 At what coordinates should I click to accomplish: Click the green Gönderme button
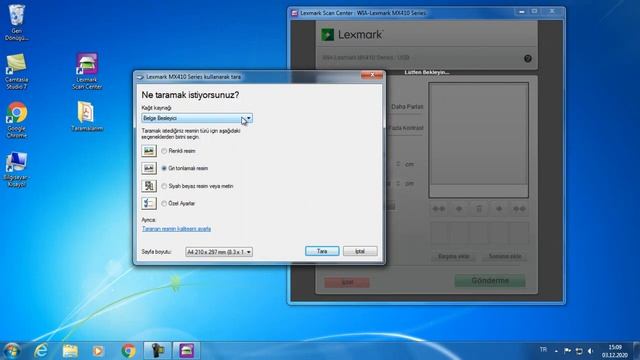[x=490, y=281]
